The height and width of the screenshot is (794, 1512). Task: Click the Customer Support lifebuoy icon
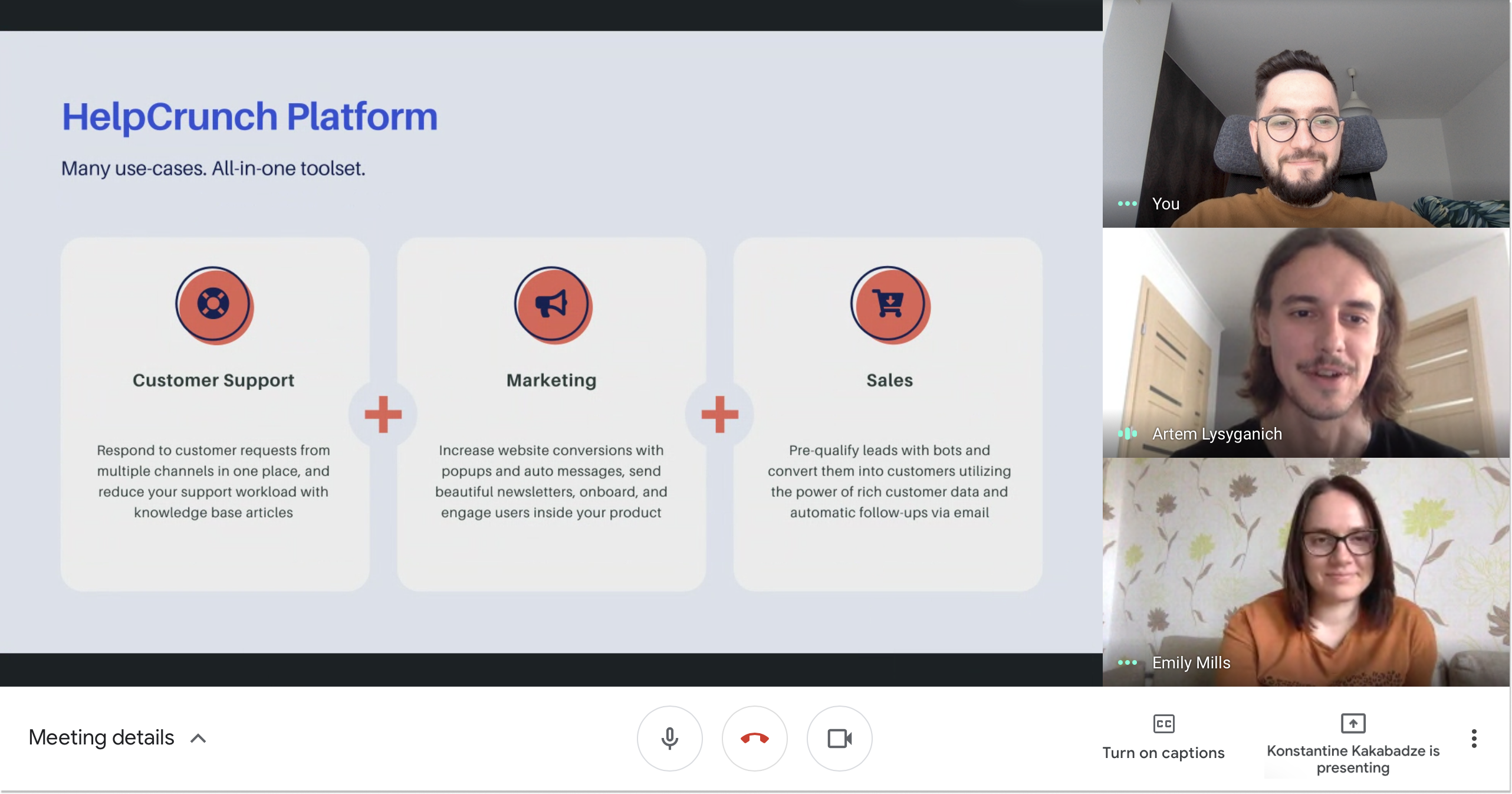pos(214,305)
